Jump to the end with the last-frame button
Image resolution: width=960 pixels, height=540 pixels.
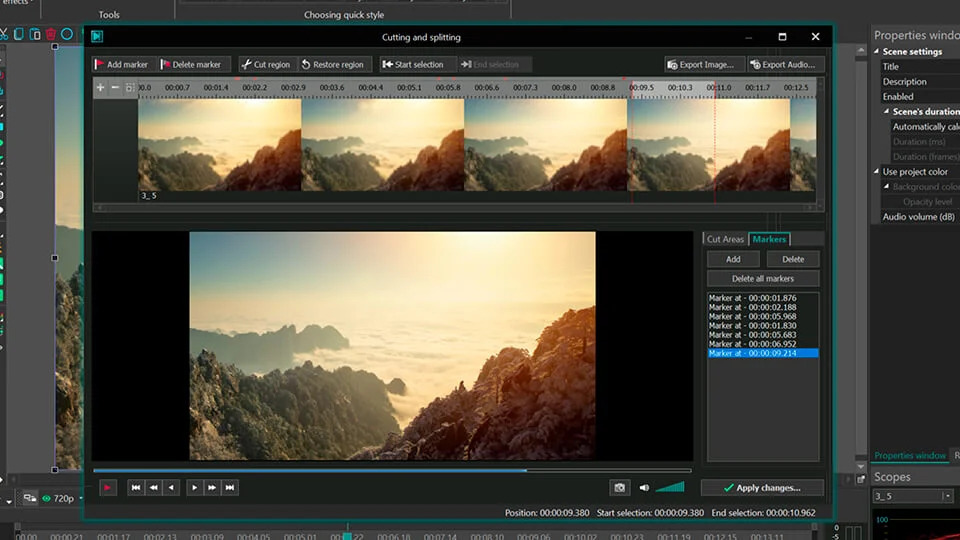tap(230, 488)
